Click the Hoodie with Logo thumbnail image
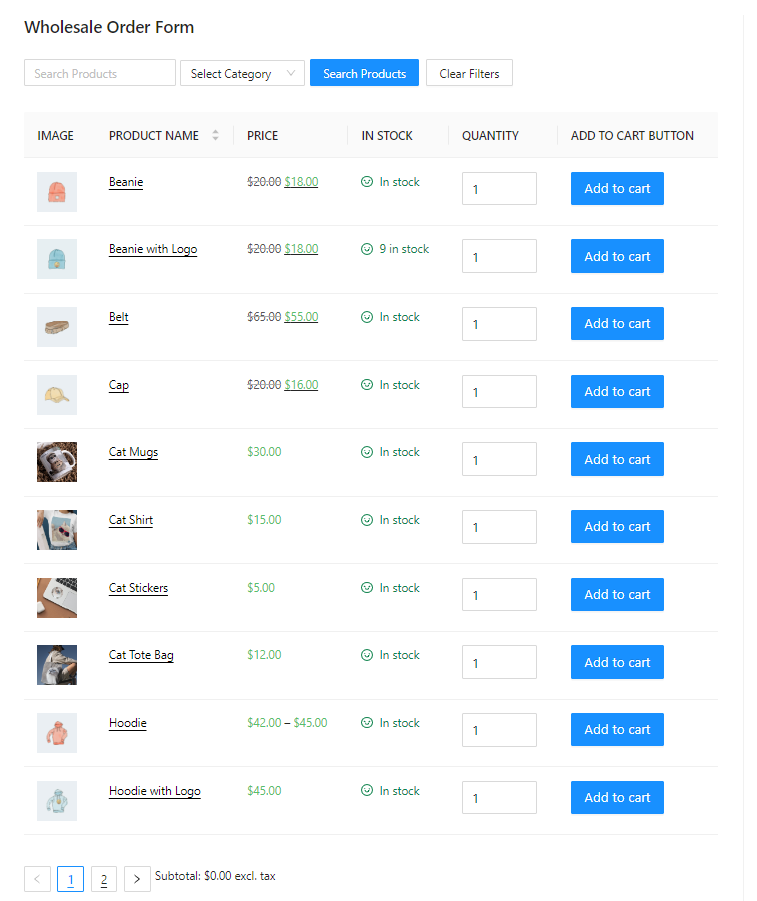757x901 pixels. point(57,800)
